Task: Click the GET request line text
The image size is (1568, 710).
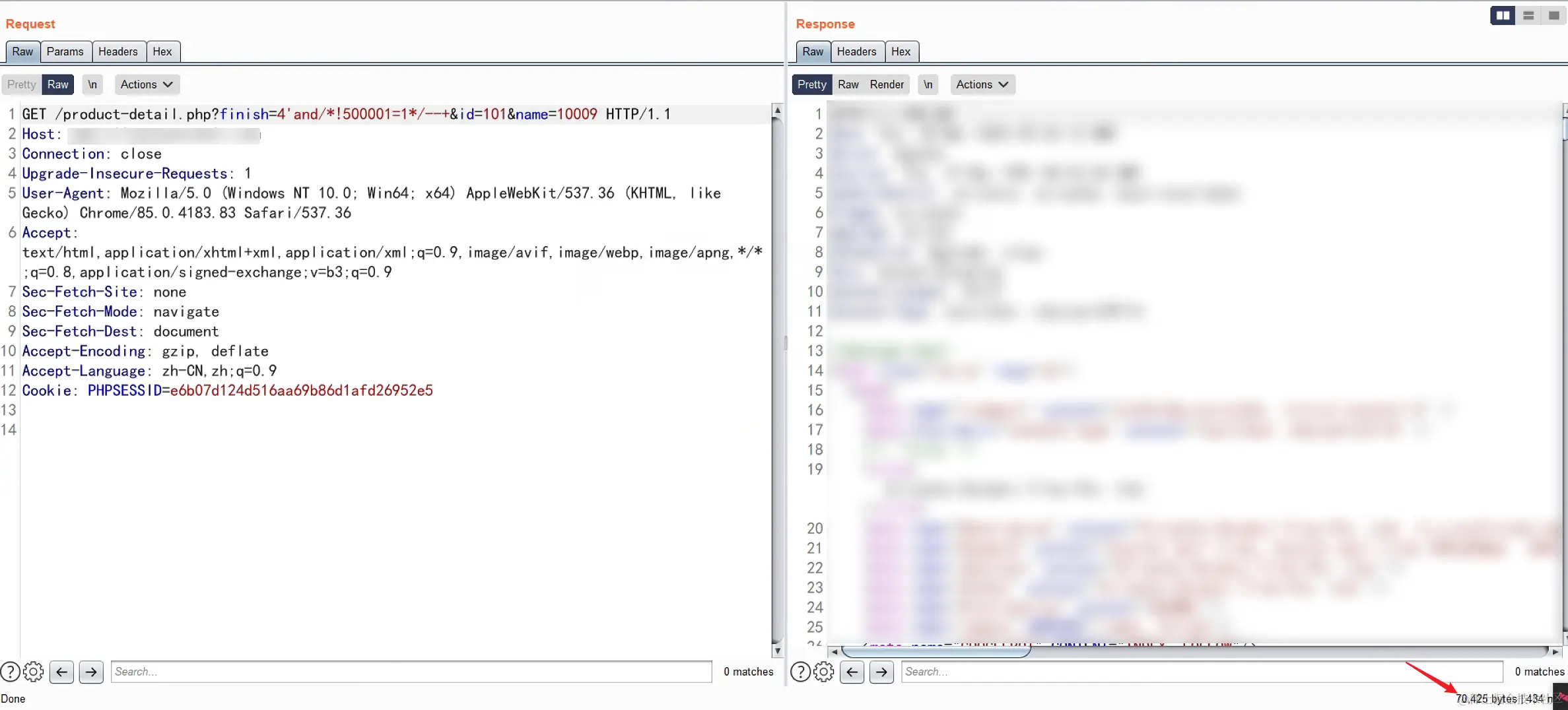Action: point(347,114)
